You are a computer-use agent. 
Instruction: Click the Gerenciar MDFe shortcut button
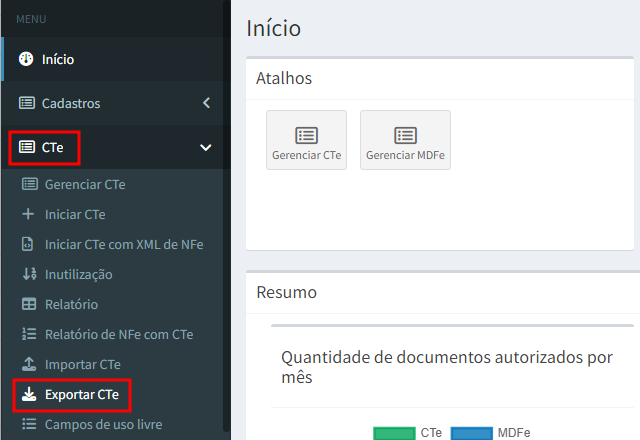click(x=405, y=140)
